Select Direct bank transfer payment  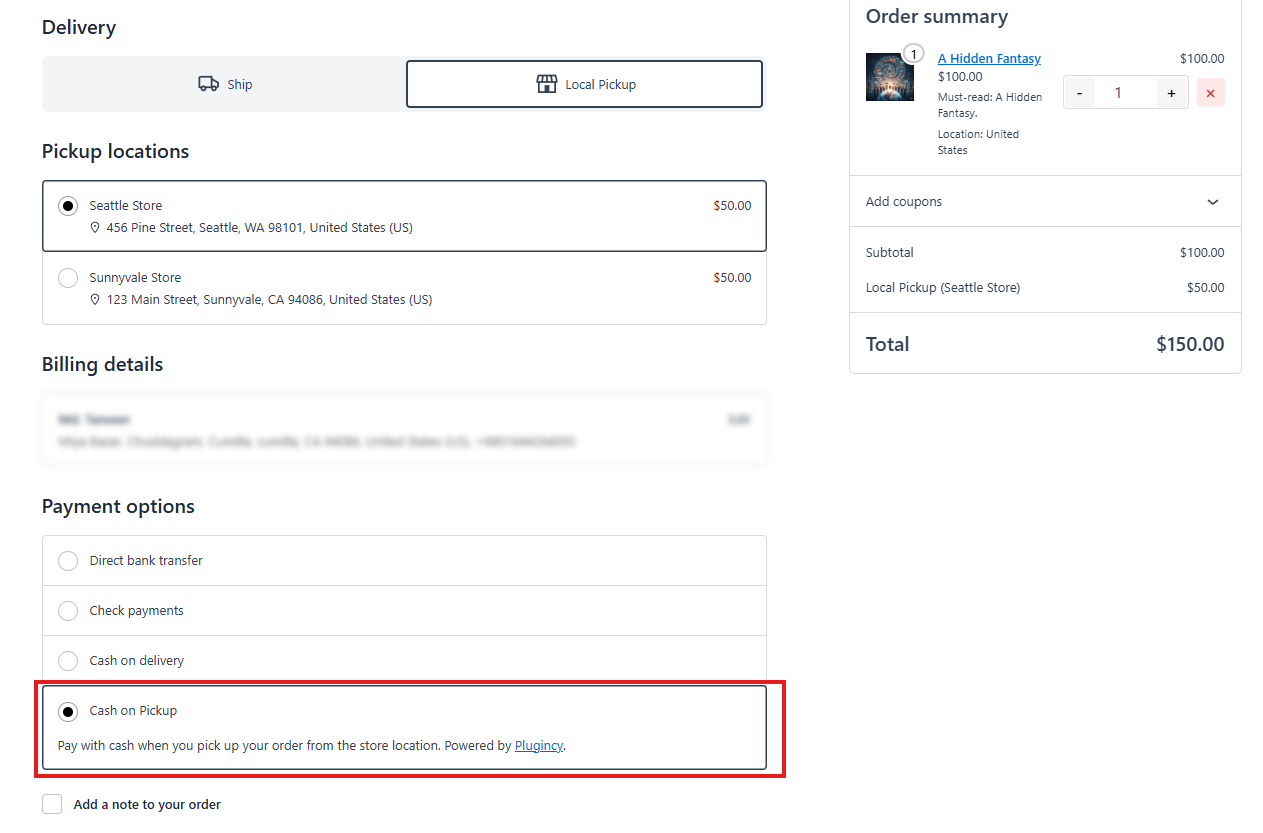68,561
